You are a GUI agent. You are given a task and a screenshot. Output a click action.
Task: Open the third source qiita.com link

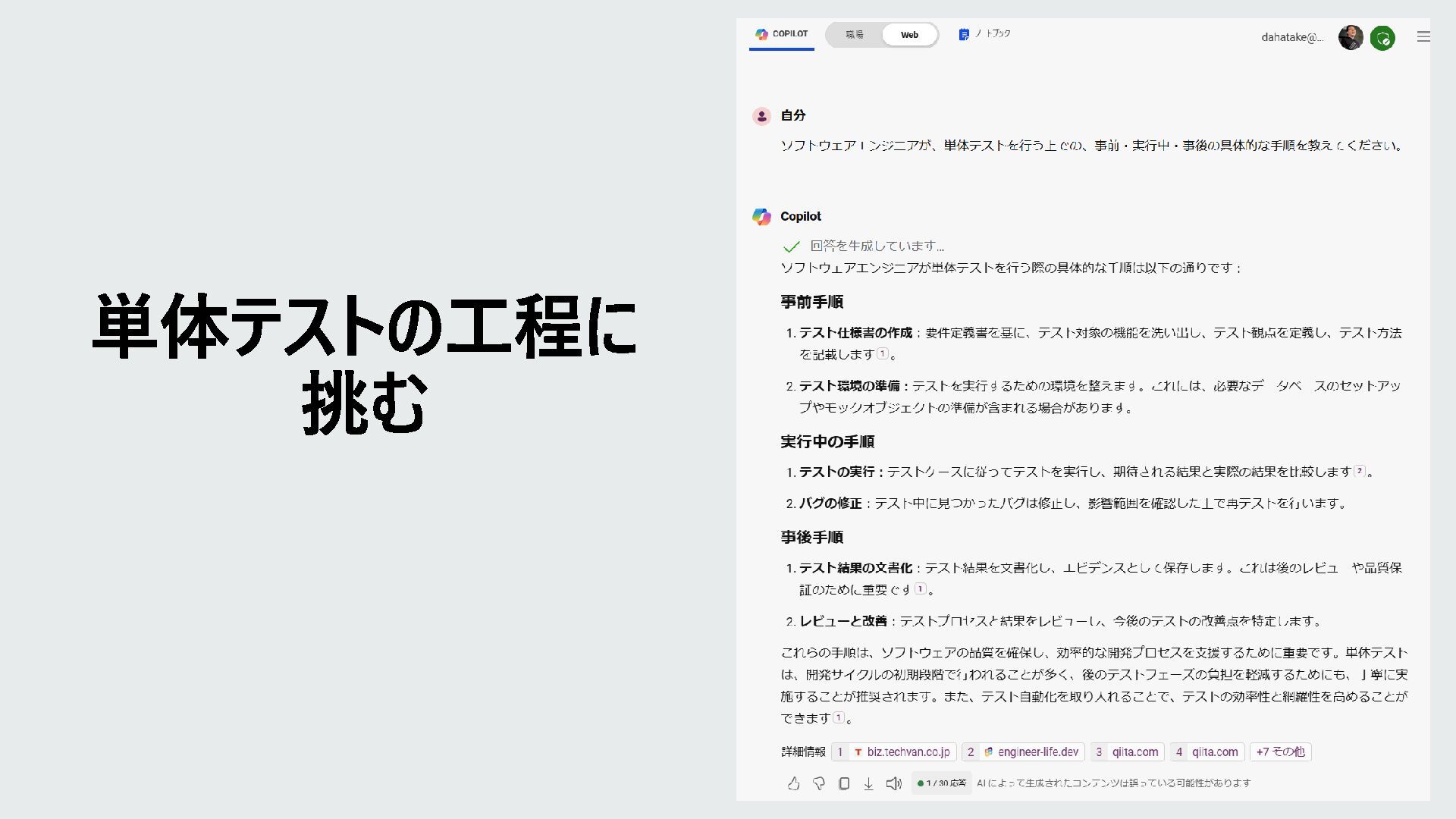(x=1127, y=752)
